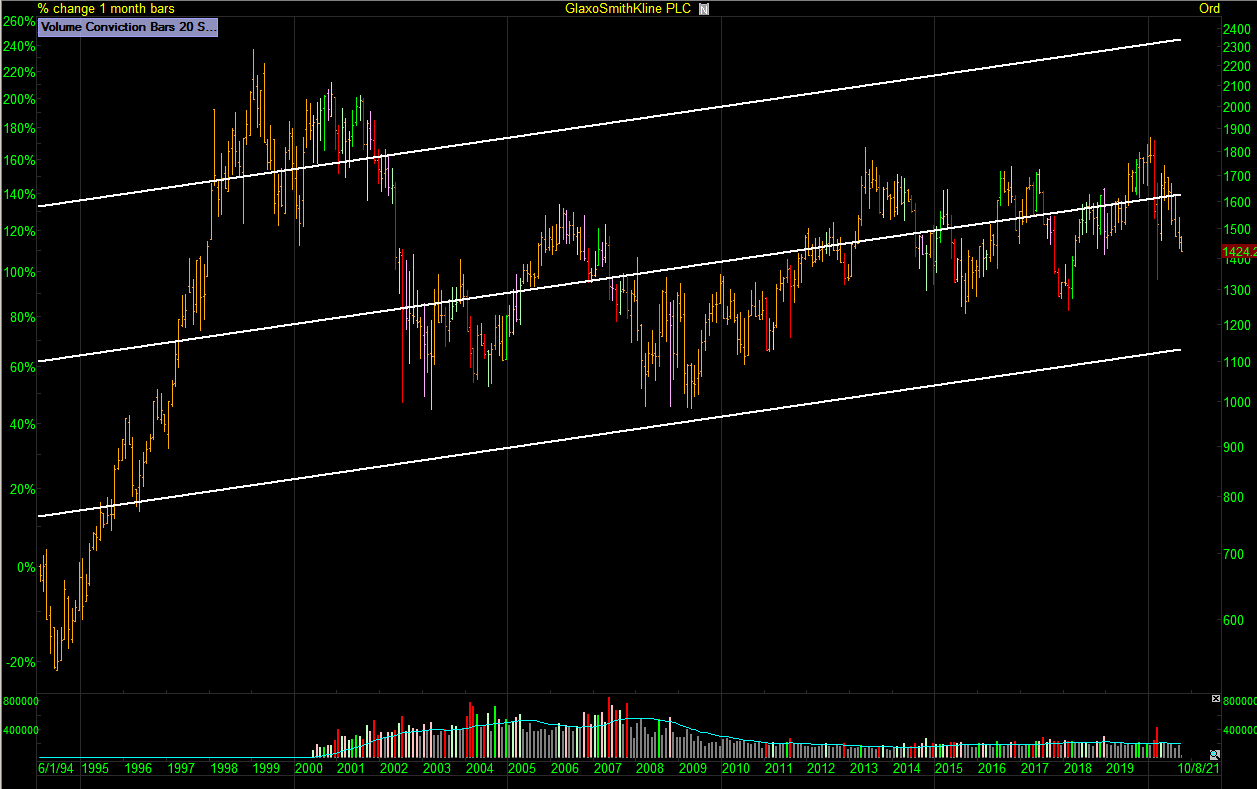
Task: Click the 140% label on percent axis
Action: pos(19,195)
